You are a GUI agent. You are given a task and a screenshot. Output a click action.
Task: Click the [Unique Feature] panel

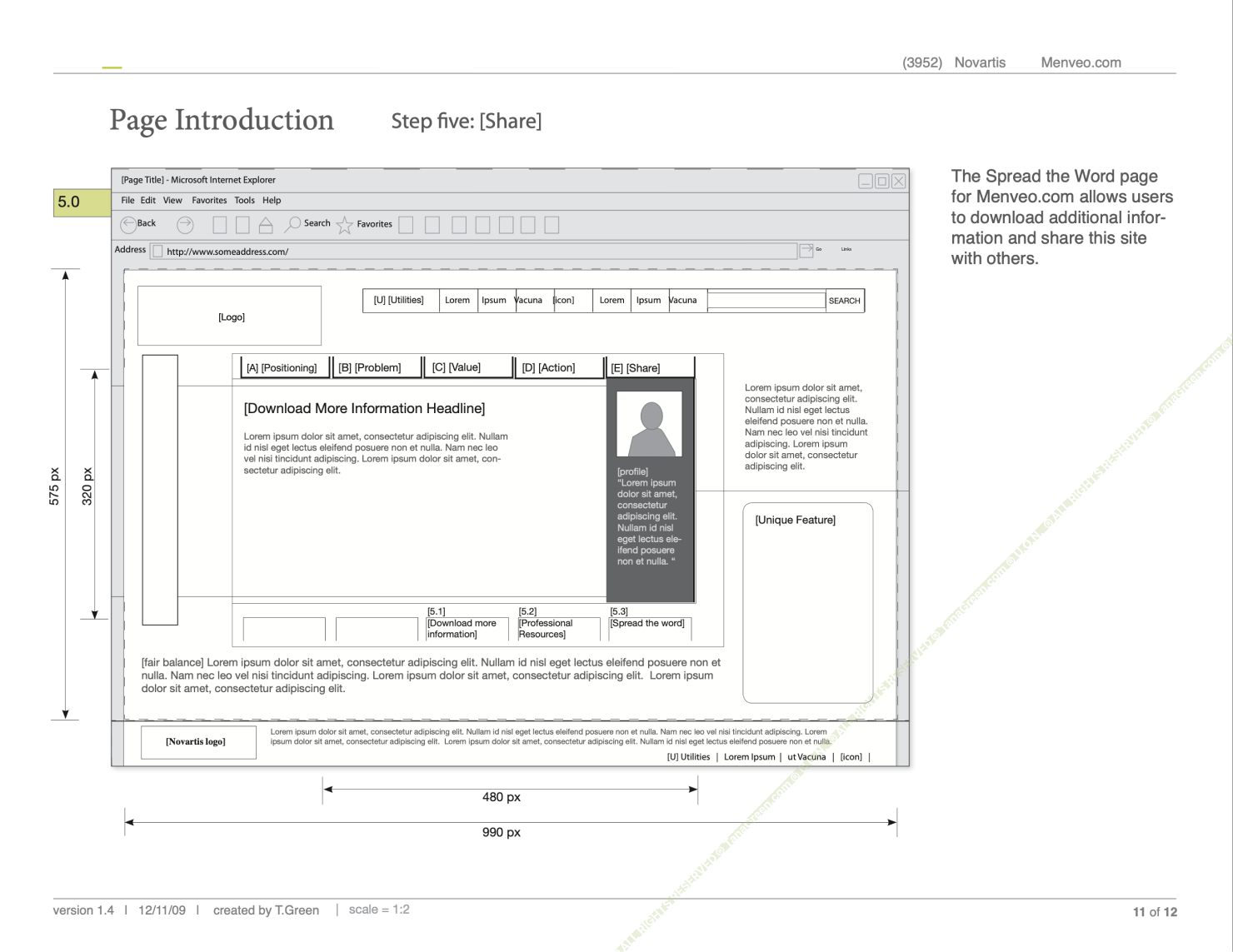tap(808, 603)
